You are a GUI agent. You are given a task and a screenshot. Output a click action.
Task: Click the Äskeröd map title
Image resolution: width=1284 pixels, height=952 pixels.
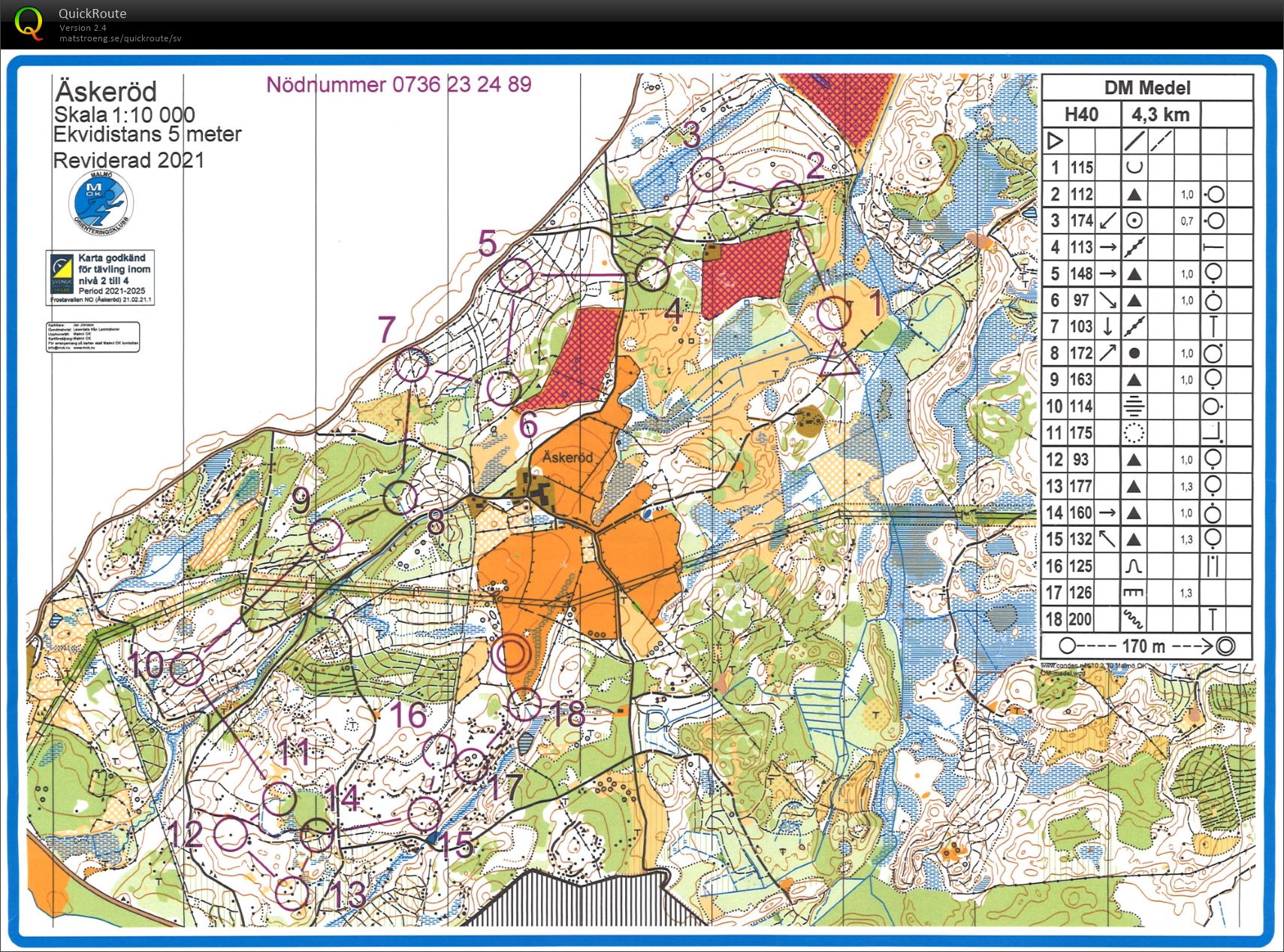(x=106, y=92)
